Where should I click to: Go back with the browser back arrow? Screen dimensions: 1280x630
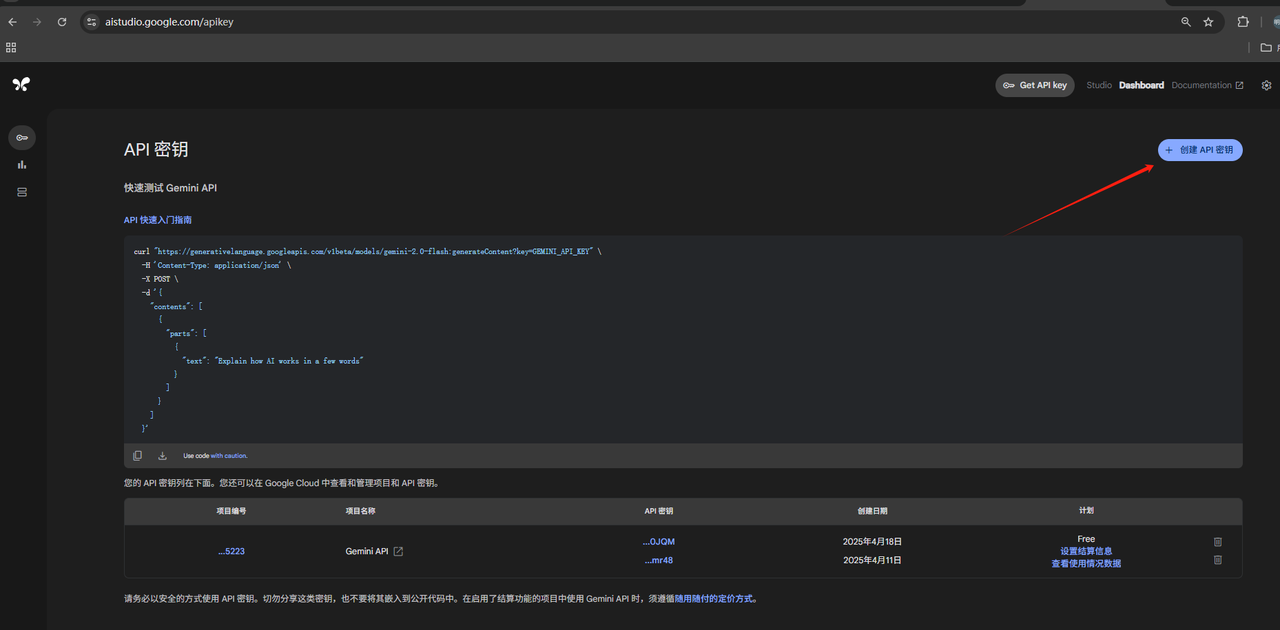(12, 21)
